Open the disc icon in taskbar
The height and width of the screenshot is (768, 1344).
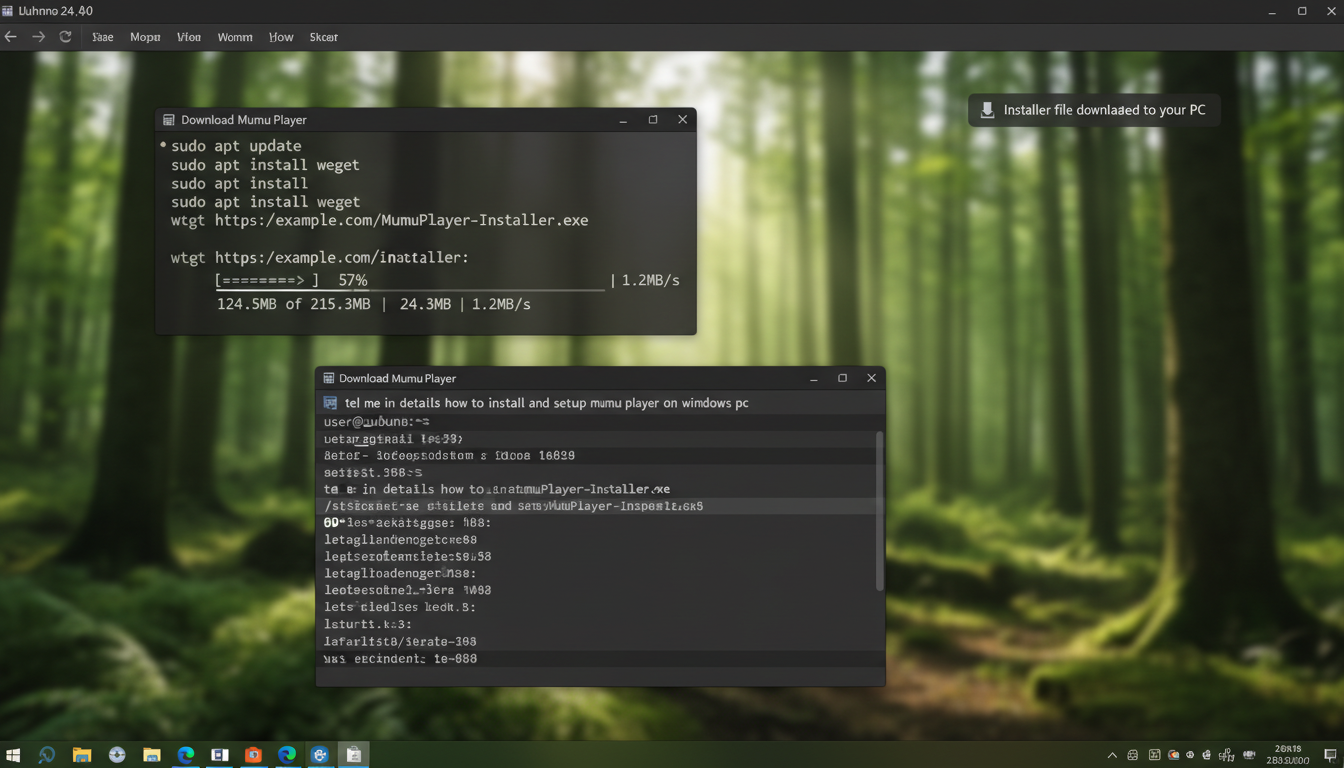[117, 755]
